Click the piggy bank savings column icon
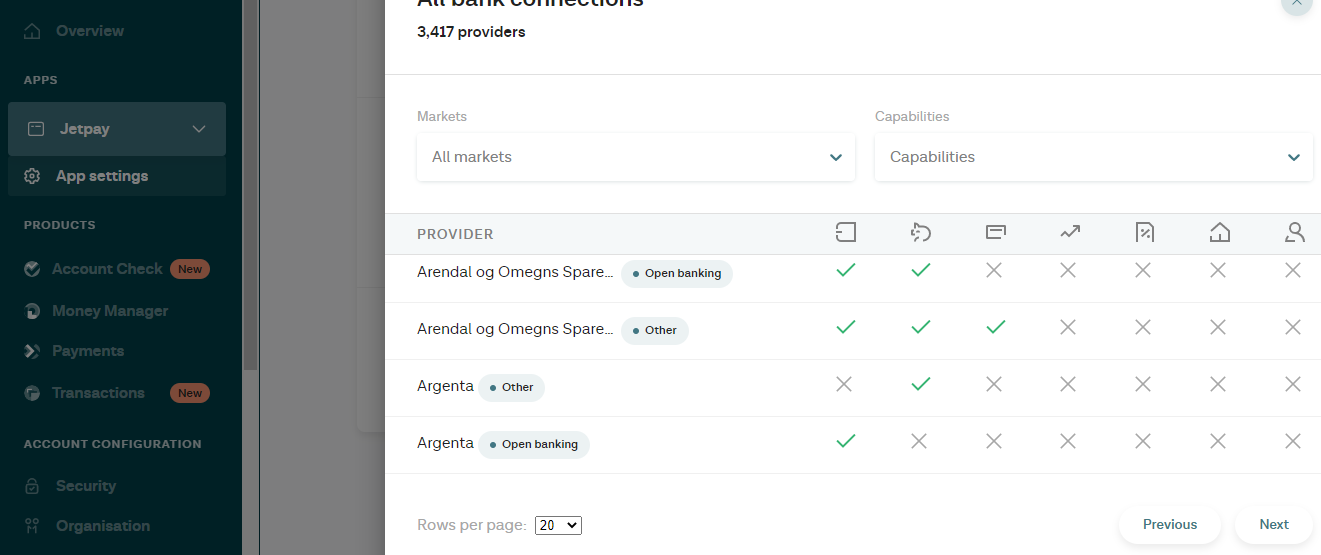Screen dimensions: 1321x555 [920, 233]
